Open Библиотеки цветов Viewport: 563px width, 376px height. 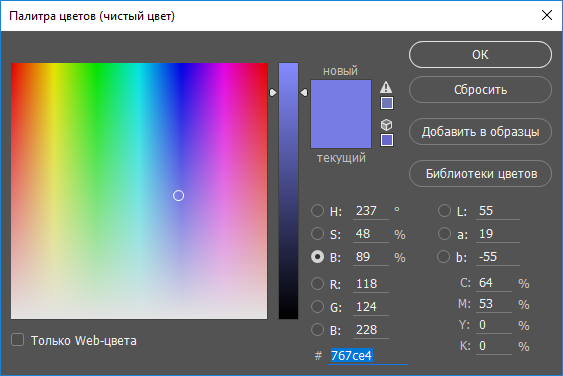coord(480,173)
